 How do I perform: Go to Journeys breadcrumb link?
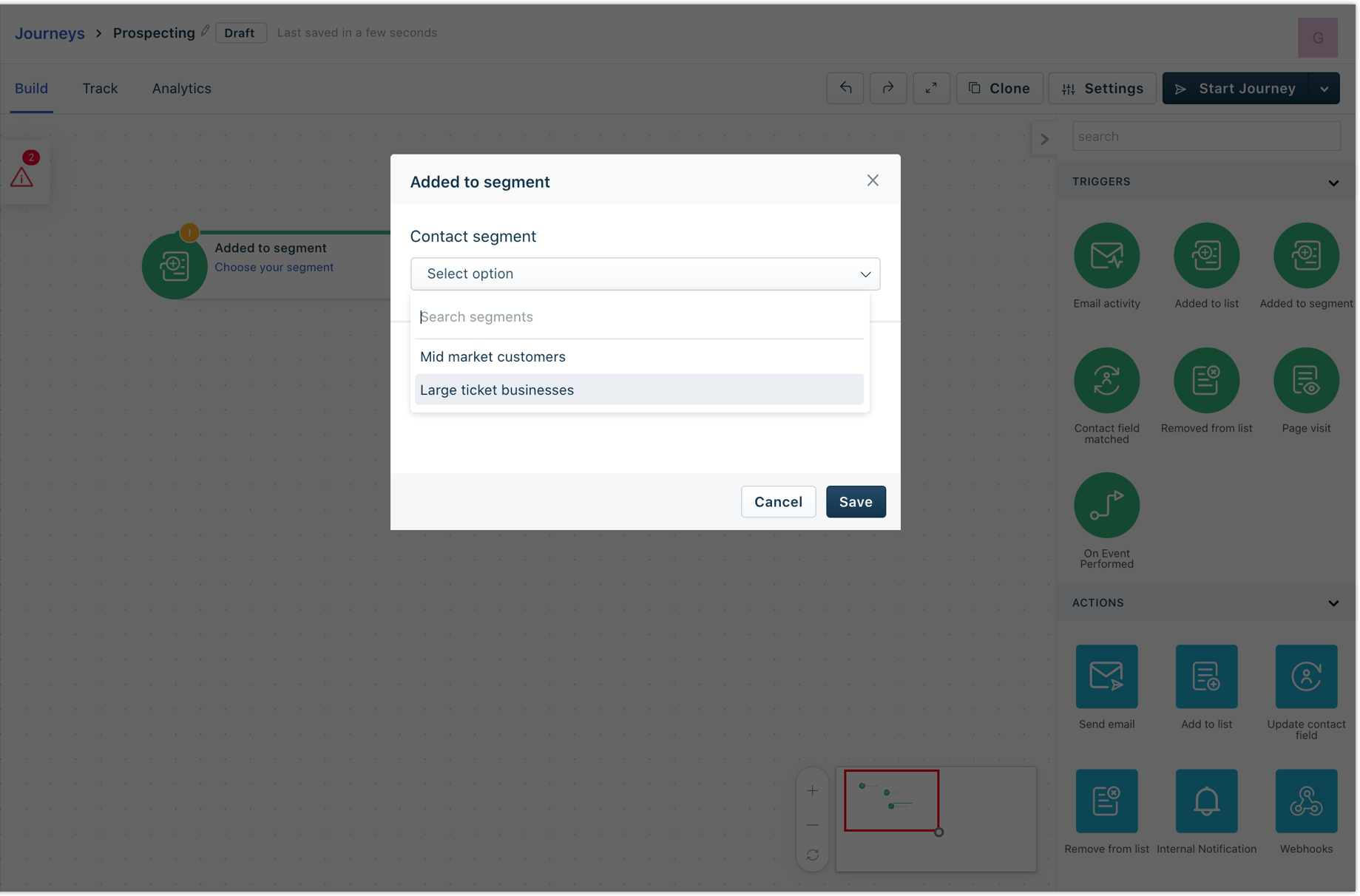(50, 33)
